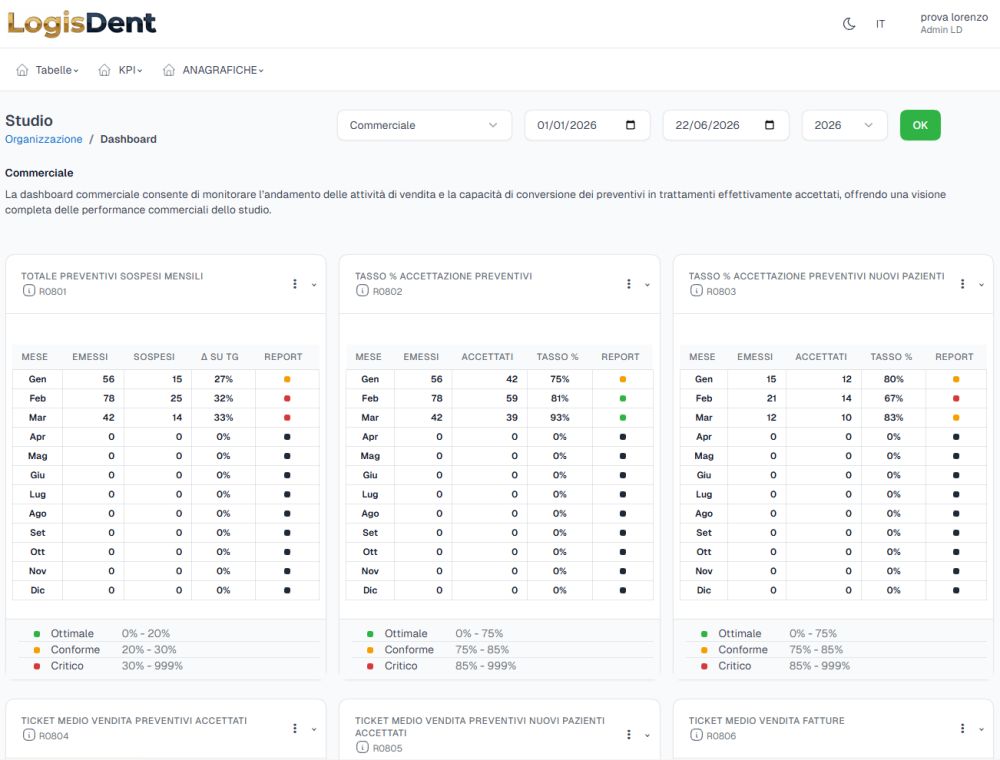Open three-dot menu of Tasso Accettazione Nuovi Pazienti
The height and width of the screenshot is (760, 1000).
962,284
